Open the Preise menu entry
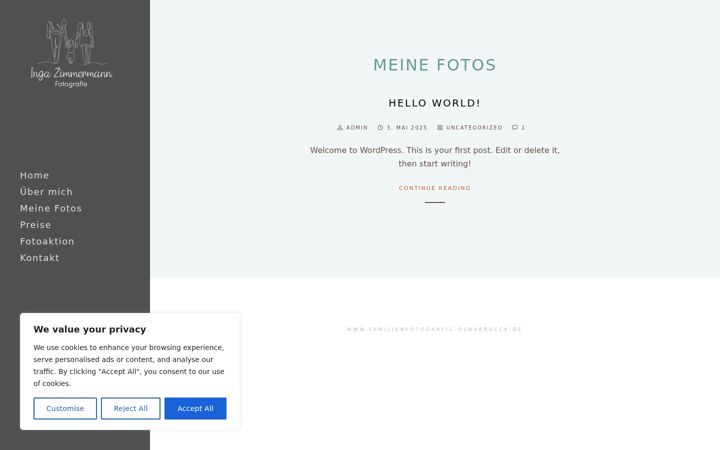 [35, 225]
